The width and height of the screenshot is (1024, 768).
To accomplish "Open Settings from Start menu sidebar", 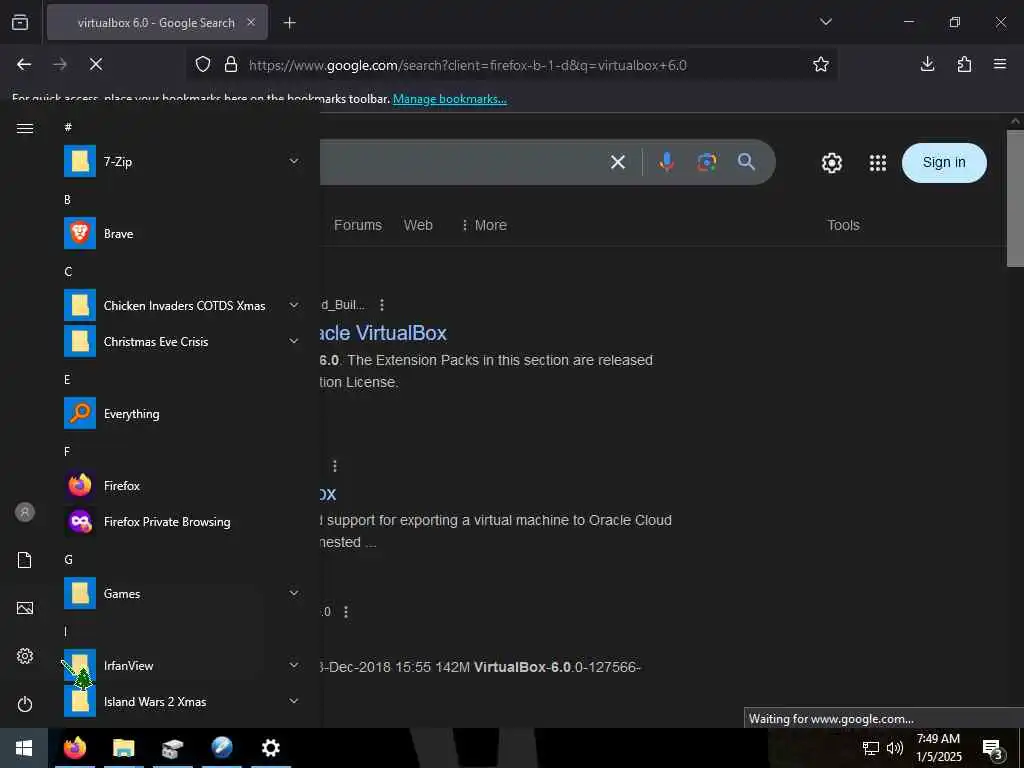I will coord(25,656).
